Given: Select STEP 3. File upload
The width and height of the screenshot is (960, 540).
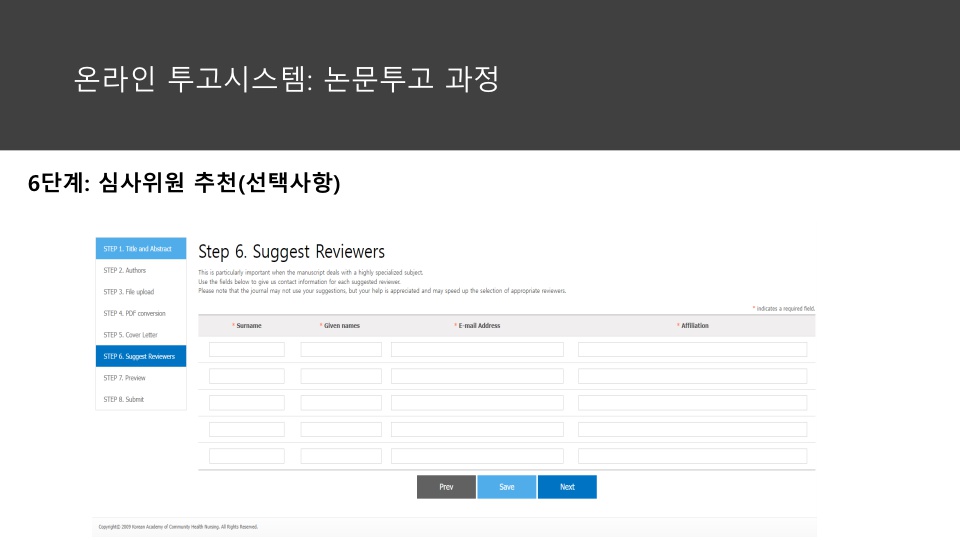Looking at the screenshot, I should tap(140, 292).
